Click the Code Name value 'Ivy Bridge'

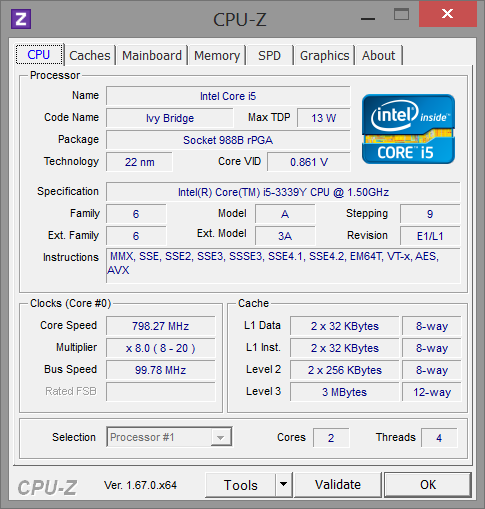pos(170,118)
